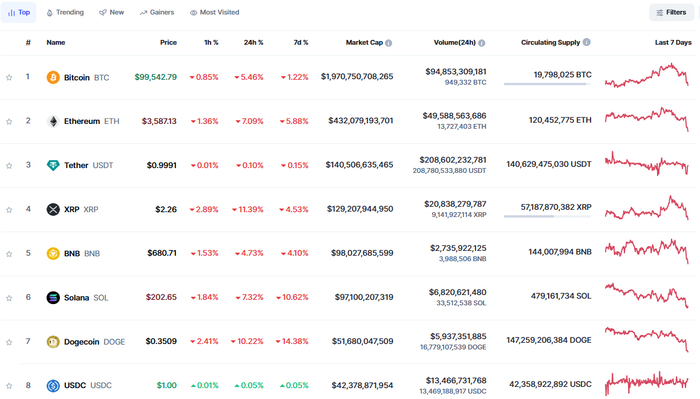Click the Bitcoin orange logo icon
Viewport: 700px width, 399px height.
53,77
